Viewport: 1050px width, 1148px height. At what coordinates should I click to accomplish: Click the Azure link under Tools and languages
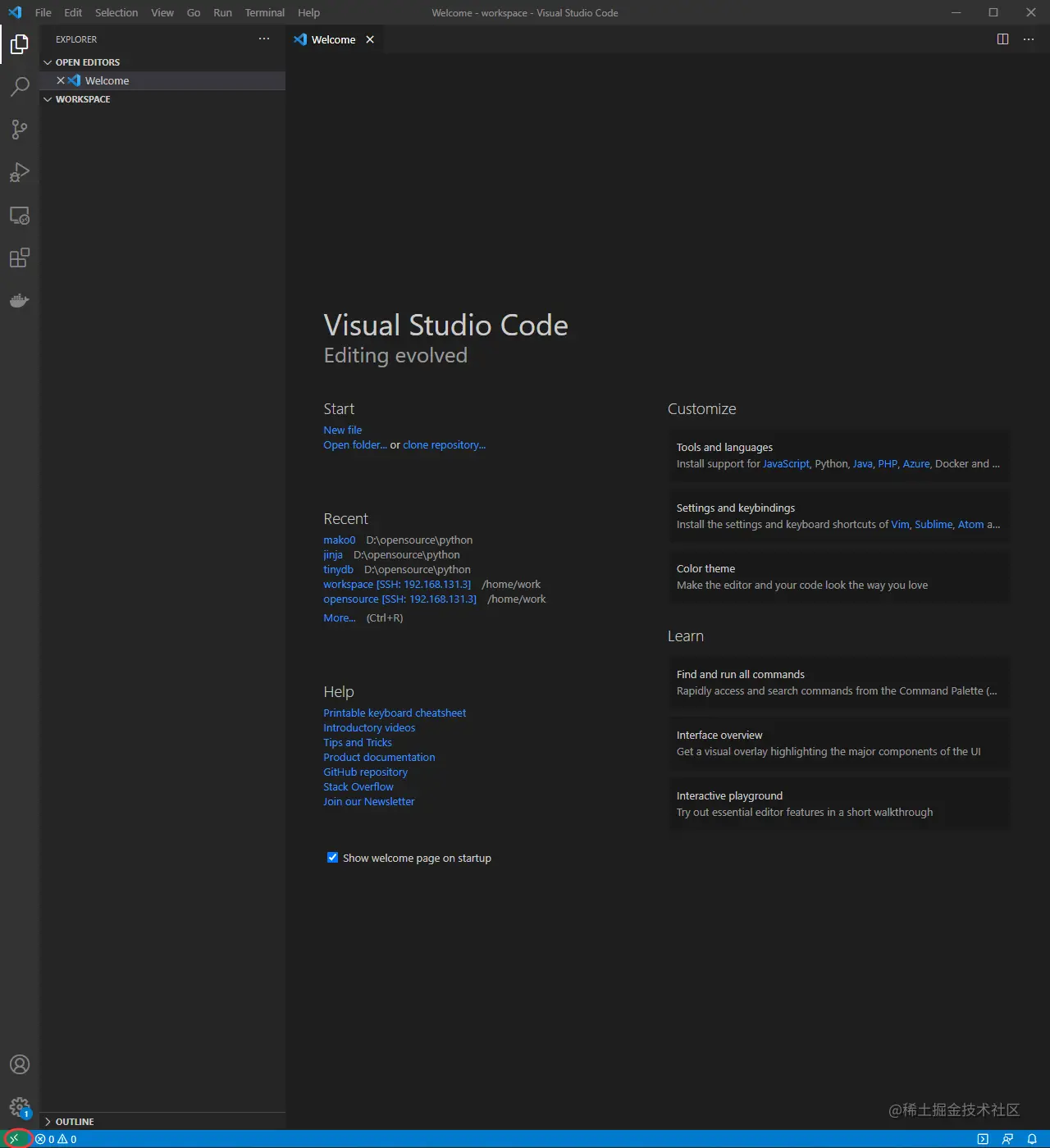916,463
